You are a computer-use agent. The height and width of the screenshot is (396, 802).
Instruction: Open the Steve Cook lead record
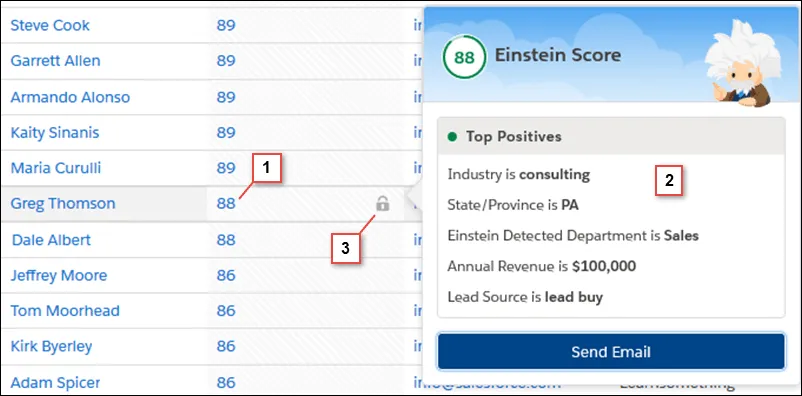coord(50,25)
